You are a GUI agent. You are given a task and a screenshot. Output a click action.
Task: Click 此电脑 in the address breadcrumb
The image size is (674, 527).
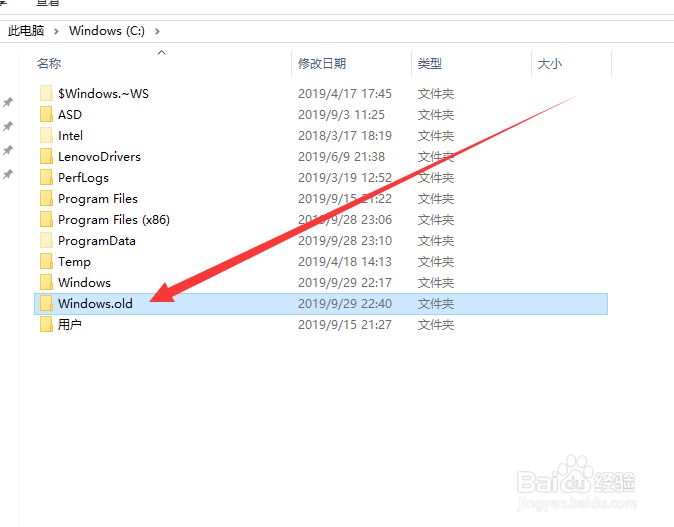[x=26, y=31]
